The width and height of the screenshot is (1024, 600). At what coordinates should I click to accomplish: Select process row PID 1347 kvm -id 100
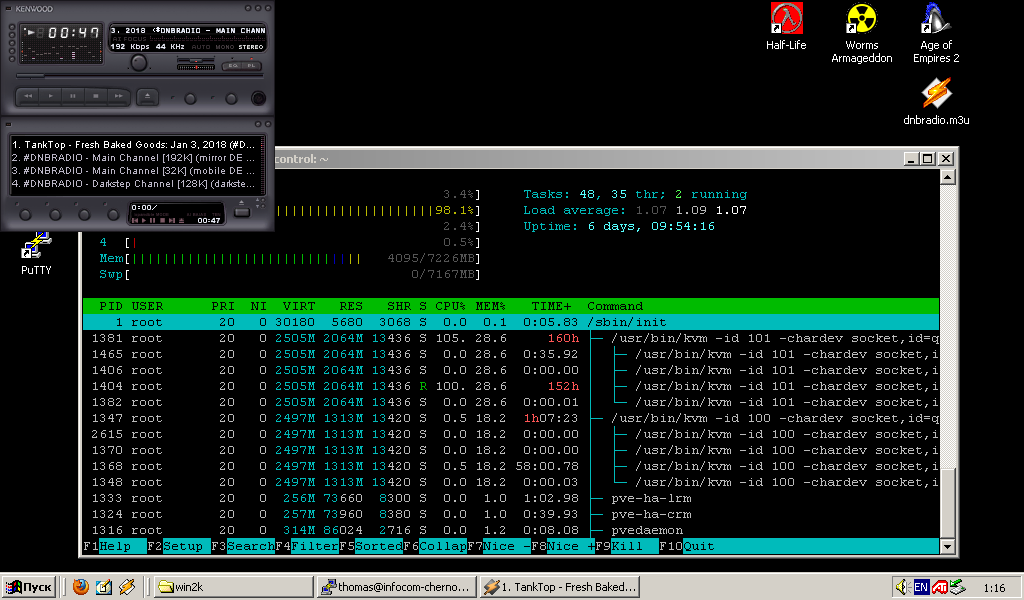tap(511, 418)
